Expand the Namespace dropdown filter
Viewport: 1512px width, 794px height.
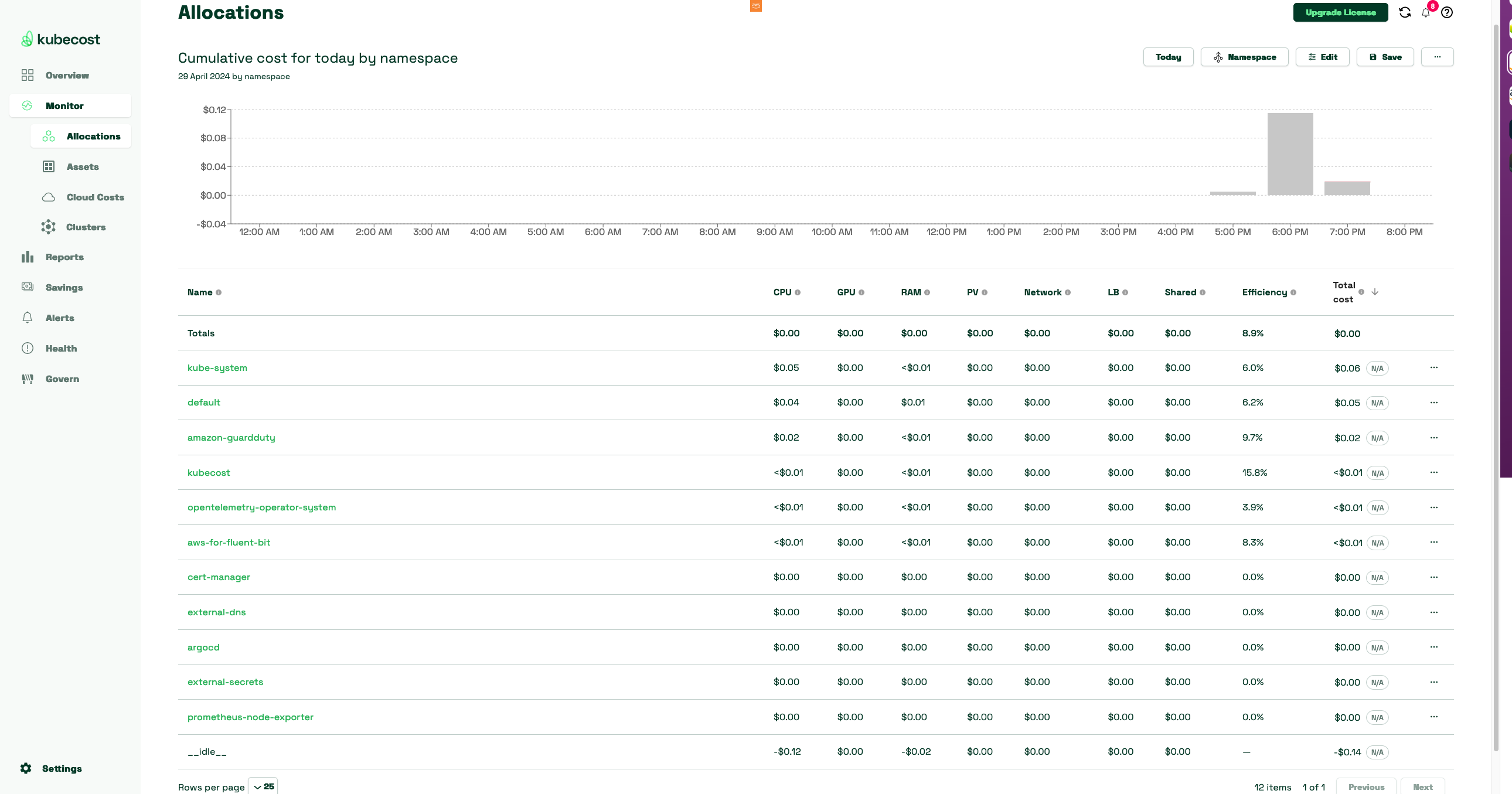click(1244, 57)
